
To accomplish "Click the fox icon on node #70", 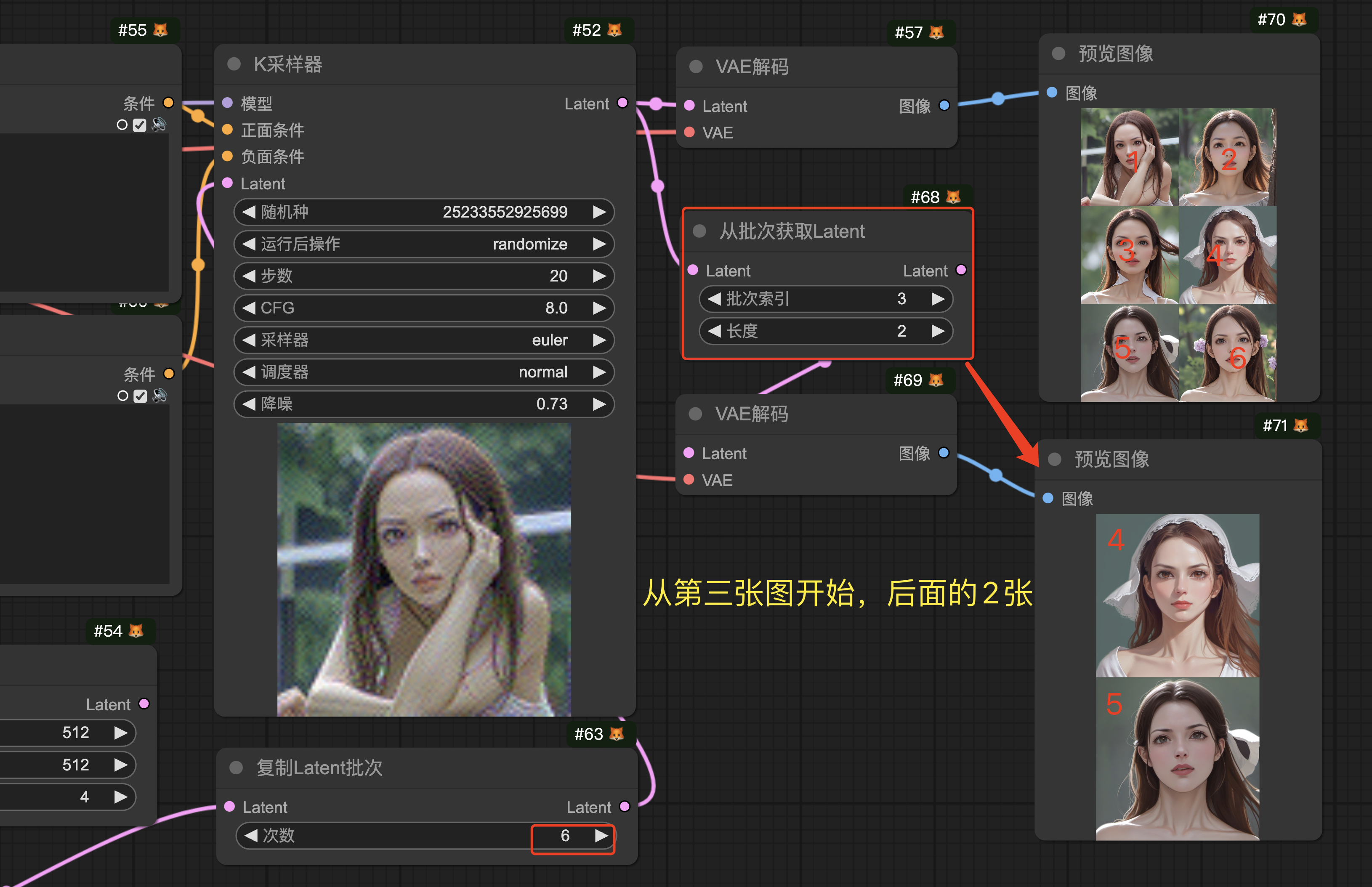I will pos(1300,20).
